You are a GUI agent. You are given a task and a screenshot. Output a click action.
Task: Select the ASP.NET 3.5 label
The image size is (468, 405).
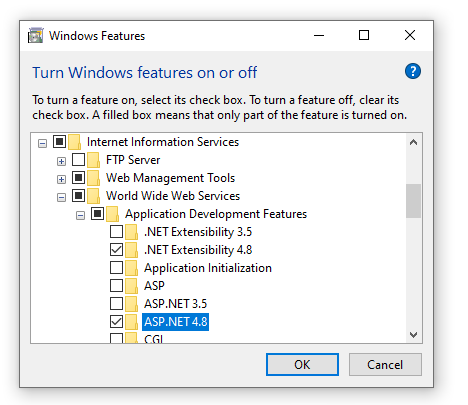[176, 304]
